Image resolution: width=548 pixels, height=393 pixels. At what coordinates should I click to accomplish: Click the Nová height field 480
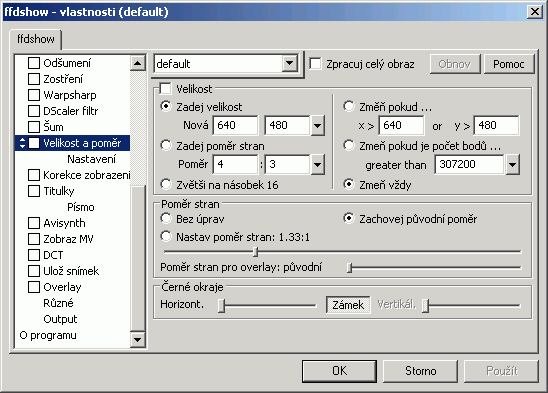[x=287, y=125]
